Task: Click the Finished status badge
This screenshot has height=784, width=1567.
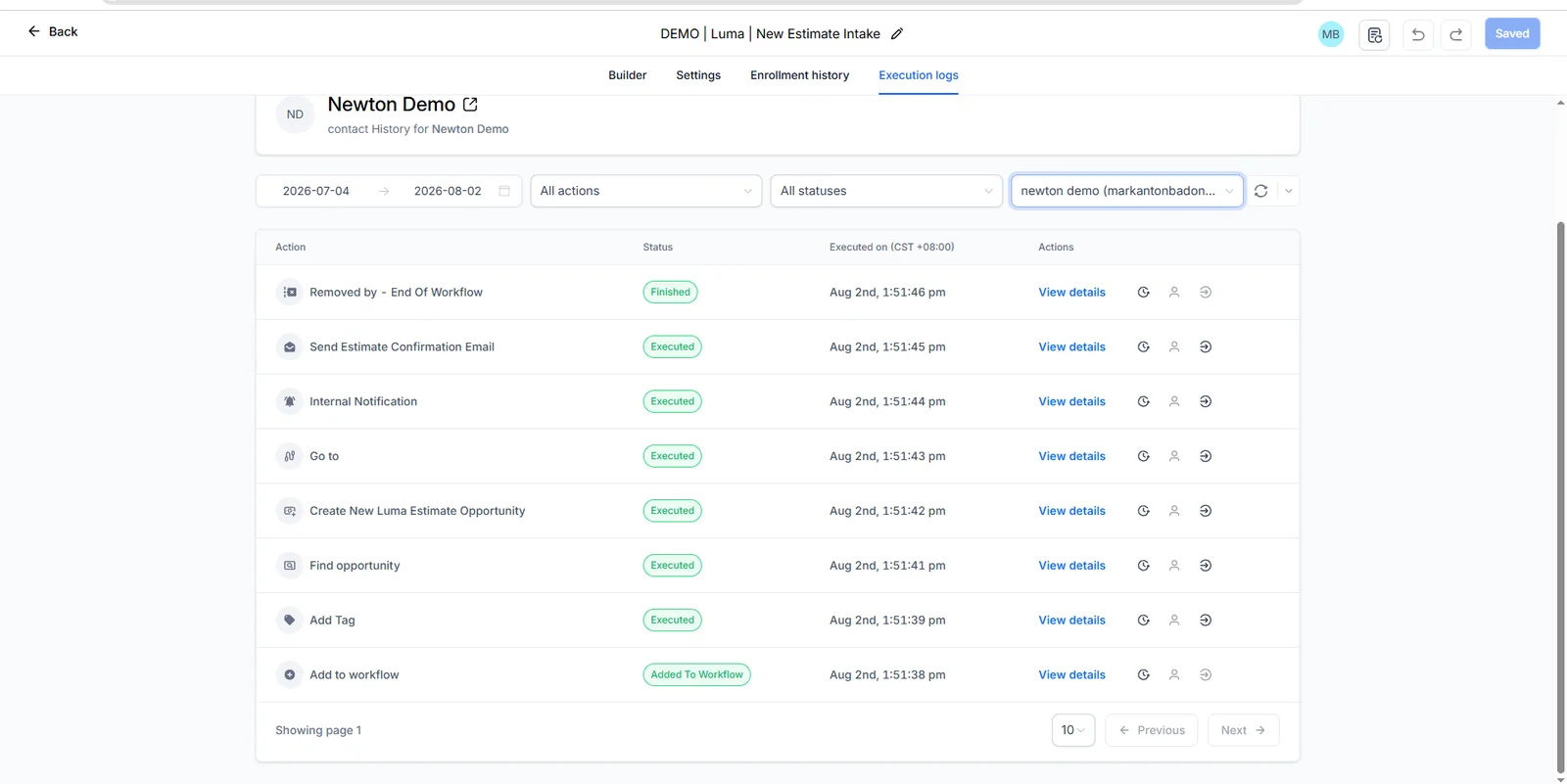Action: [671, 292]
